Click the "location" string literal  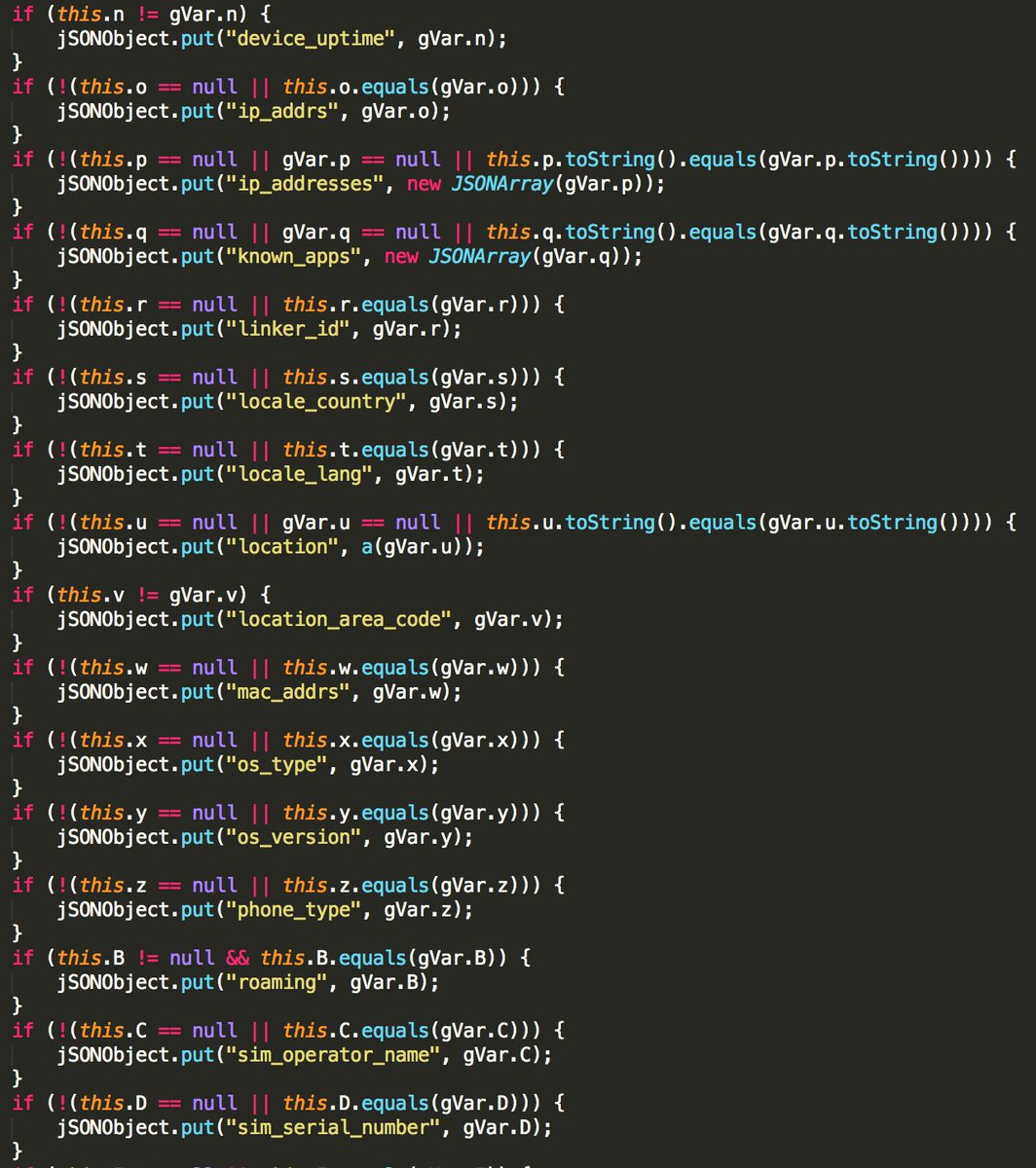[283, 546]
